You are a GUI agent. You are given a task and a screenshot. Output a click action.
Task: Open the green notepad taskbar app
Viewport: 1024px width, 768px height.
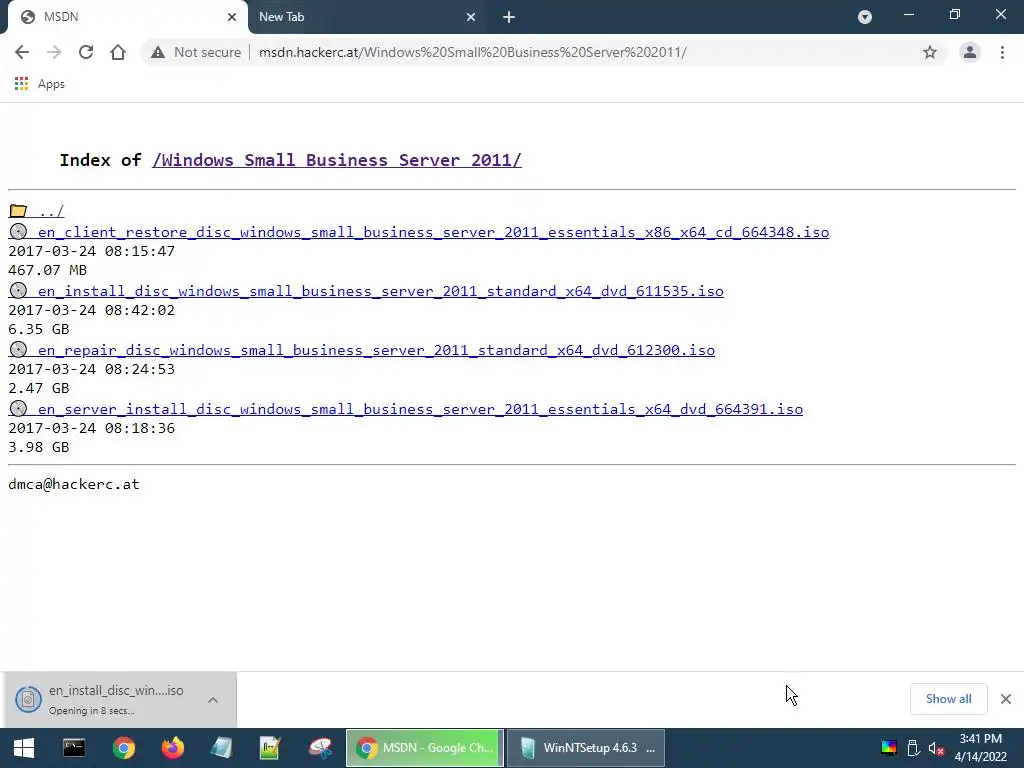pos(270,748)
